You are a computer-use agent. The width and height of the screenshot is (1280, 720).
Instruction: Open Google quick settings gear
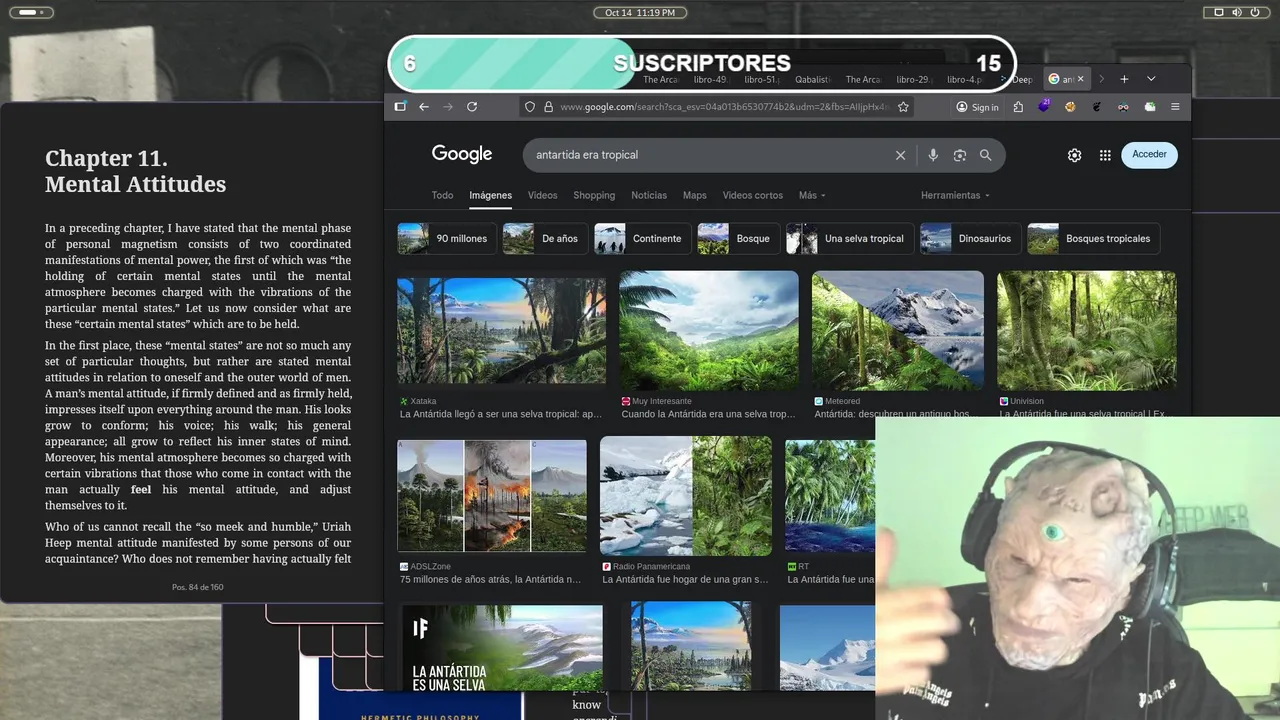click(x=1074, y=155)
